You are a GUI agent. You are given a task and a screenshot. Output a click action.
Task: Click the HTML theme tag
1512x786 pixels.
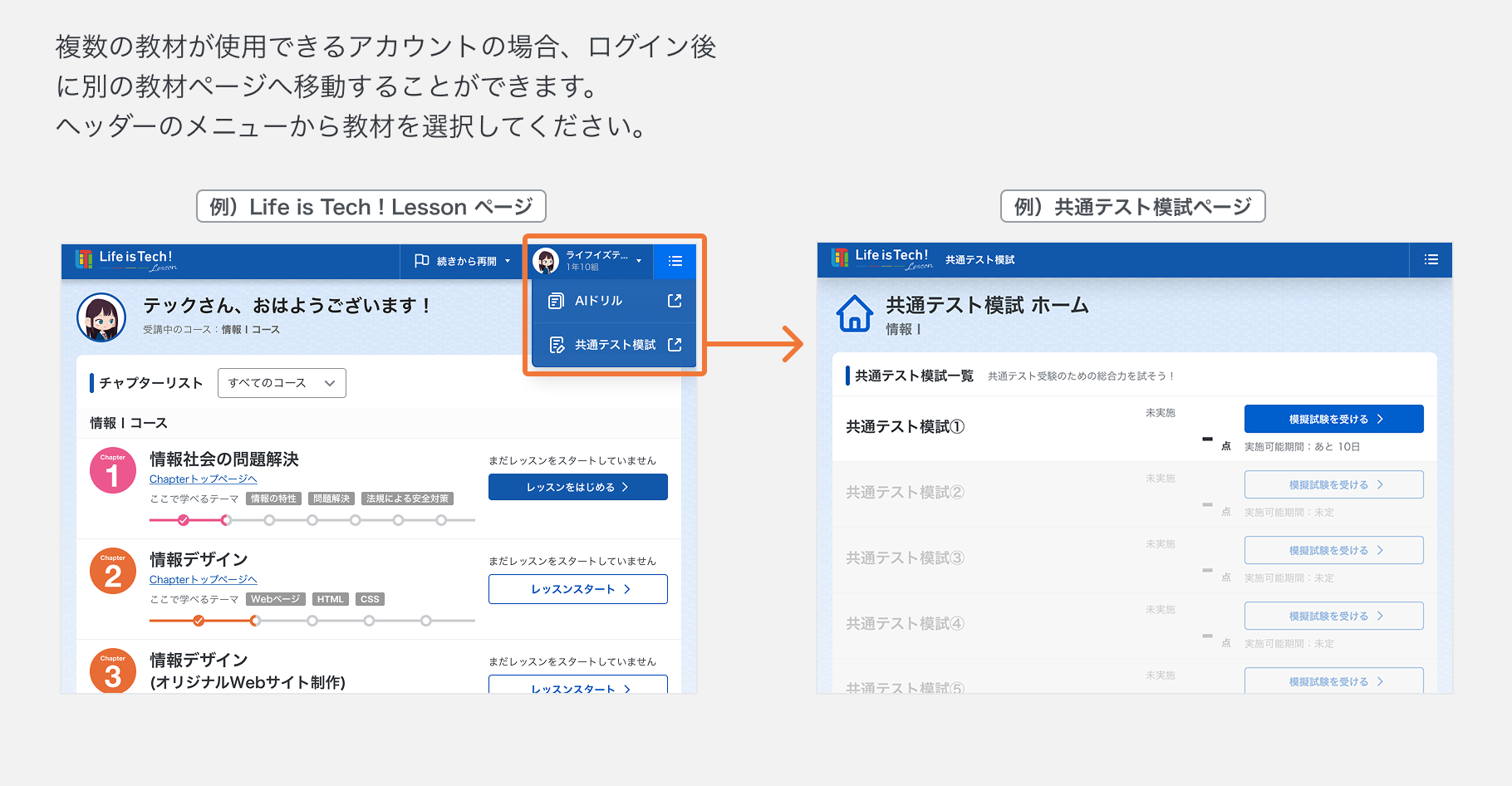(331, 599)
